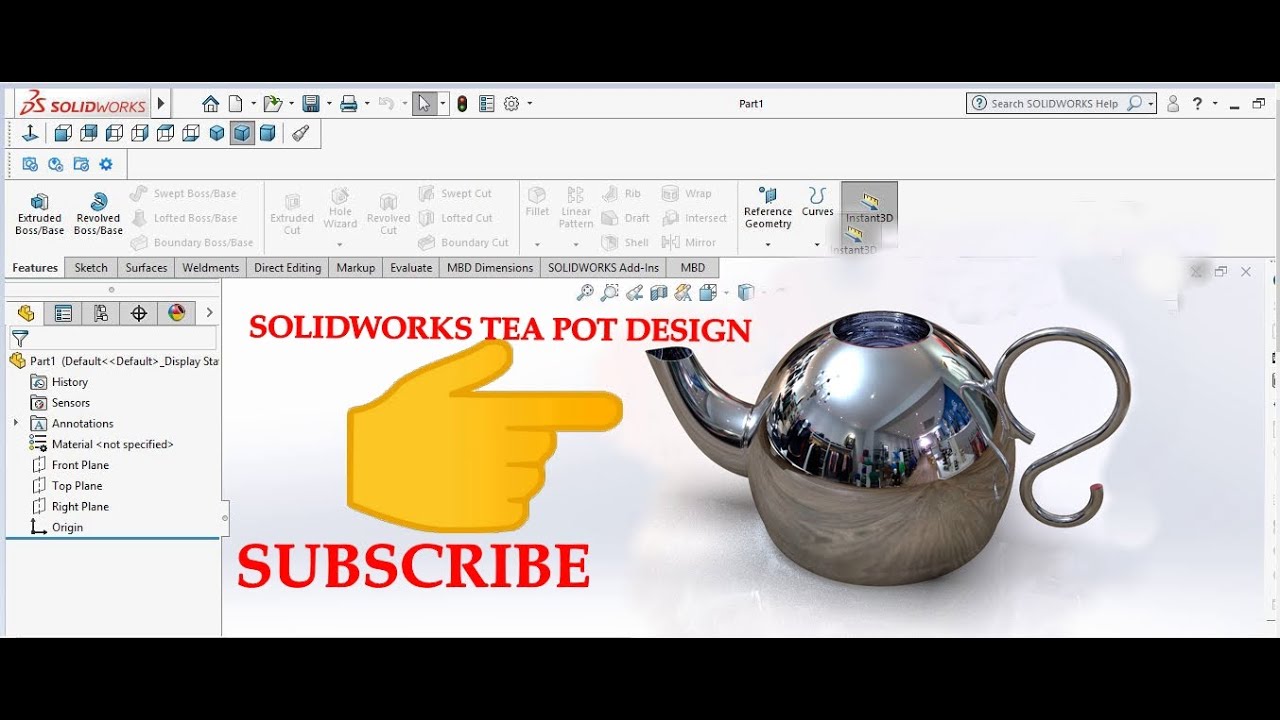1280x720 pixels.
Task: Switch to the PropertyManager tab icon
Action: [x=63, y=313]
